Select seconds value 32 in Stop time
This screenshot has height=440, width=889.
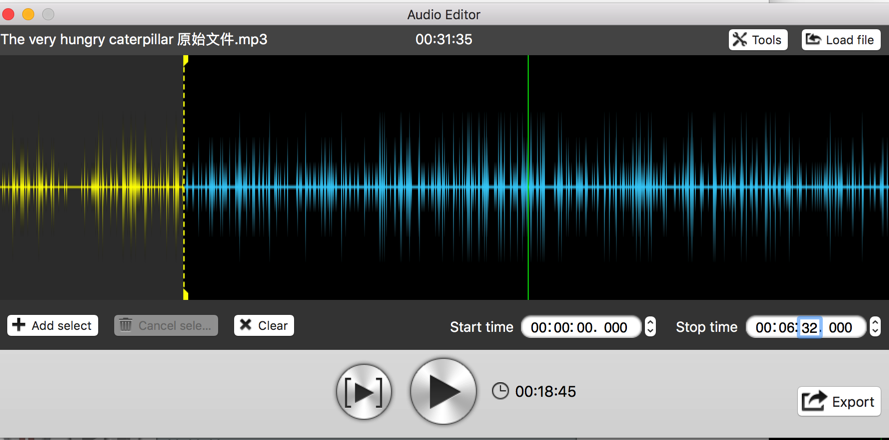click(810, 327)
